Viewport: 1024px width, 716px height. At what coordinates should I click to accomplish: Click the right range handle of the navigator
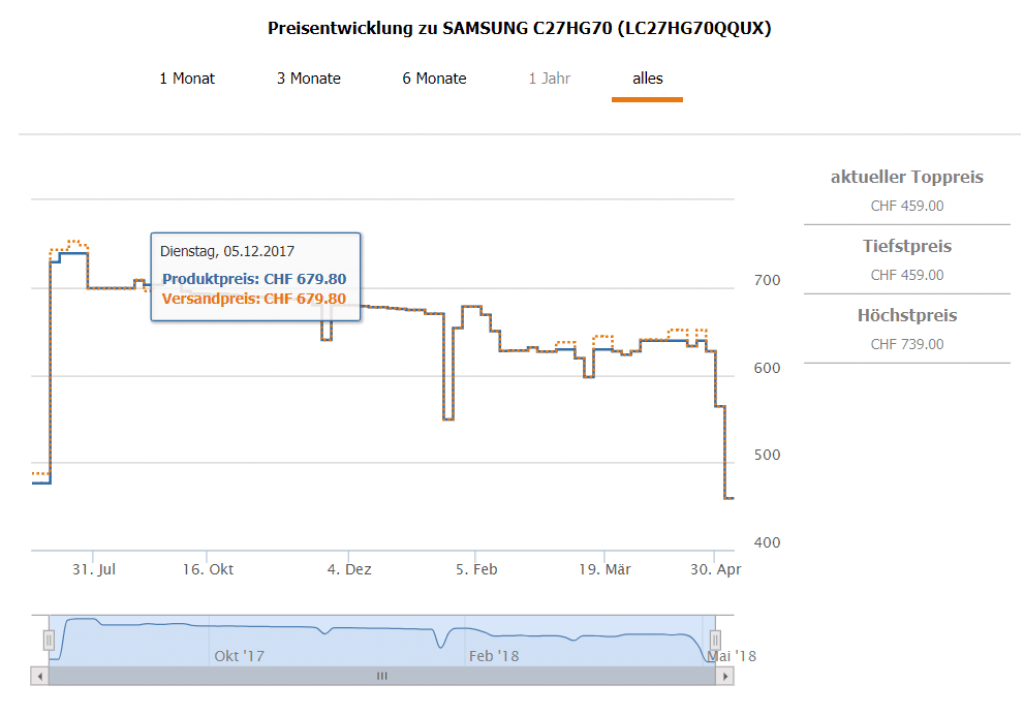click(x=715, y=640)
